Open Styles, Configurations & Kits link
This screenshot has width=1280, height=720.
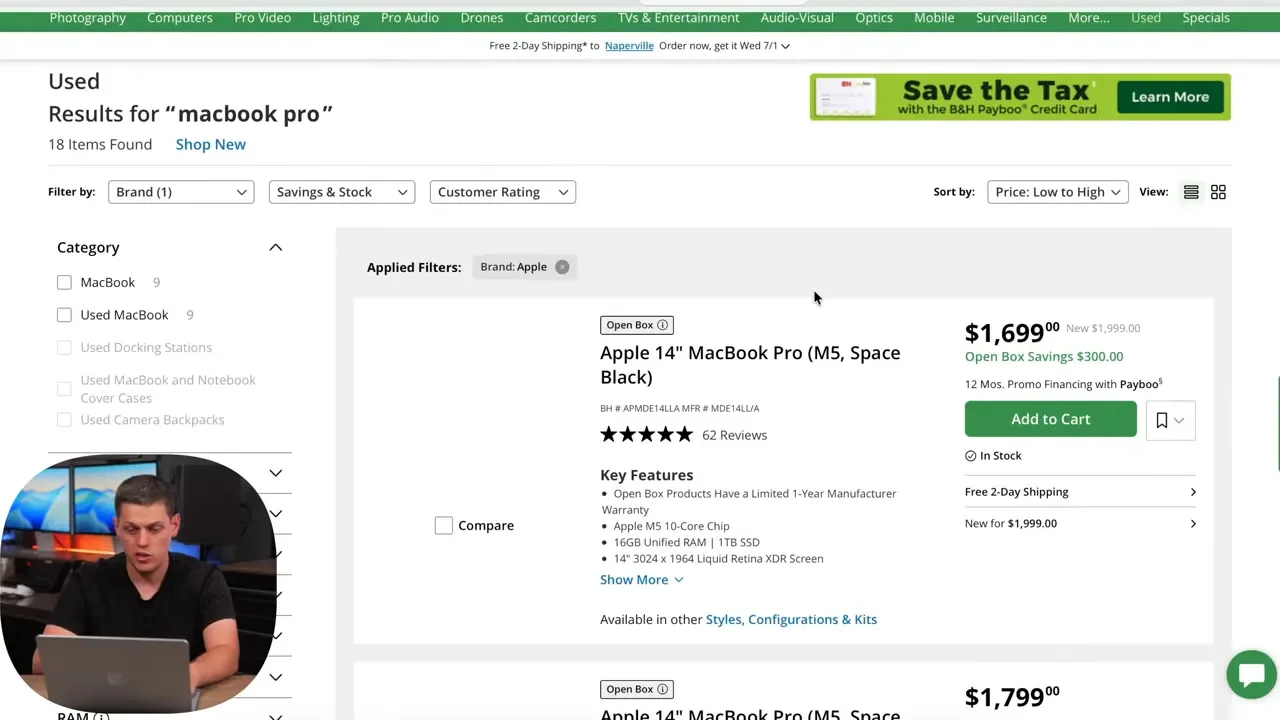click(791, 619)
